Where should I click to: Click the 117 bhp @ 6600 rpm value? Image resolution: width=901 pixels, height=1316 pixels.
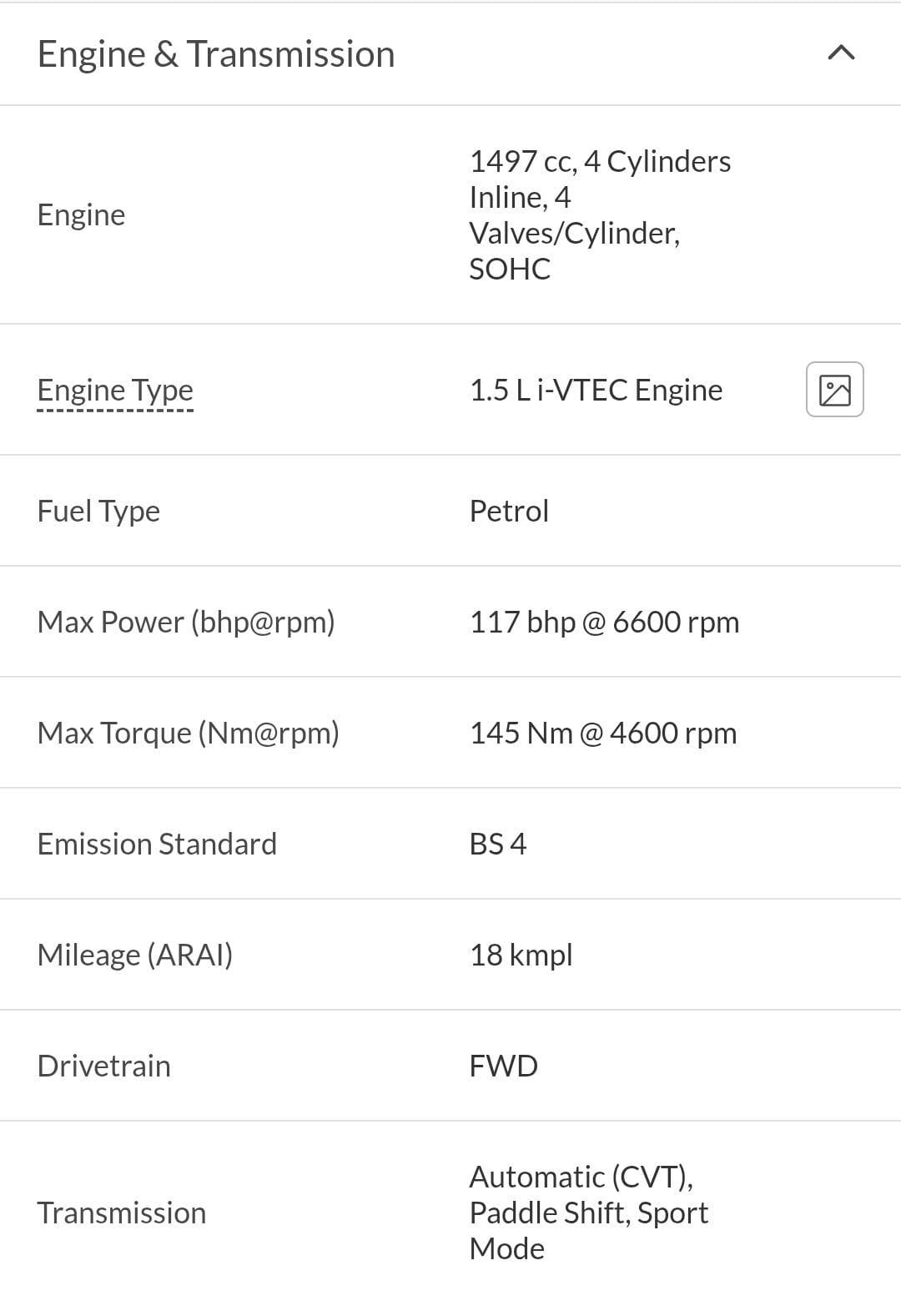604,622
